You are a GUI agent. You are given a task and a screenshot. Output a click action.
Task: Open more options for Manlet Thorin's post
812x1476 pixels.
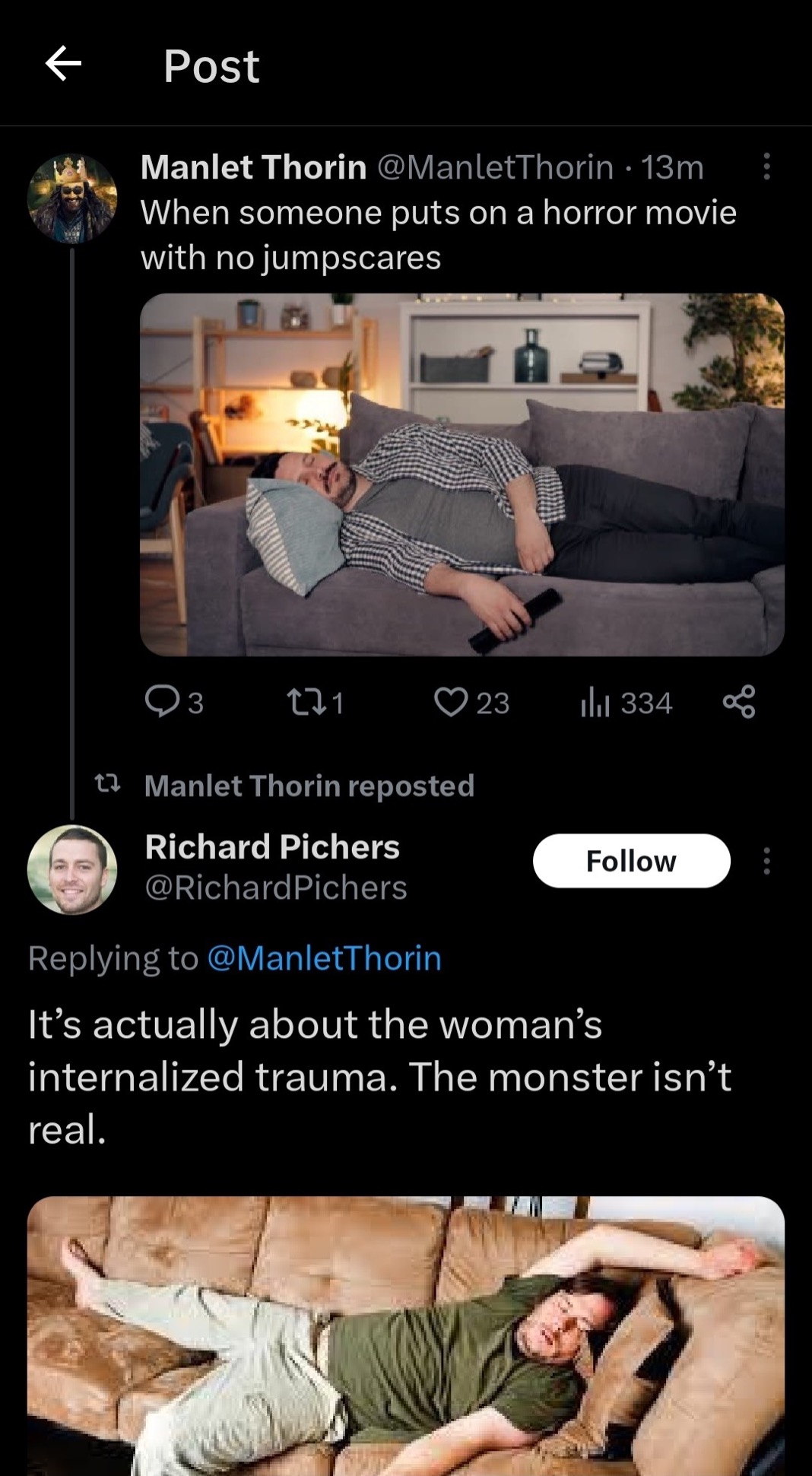[766, 167]
